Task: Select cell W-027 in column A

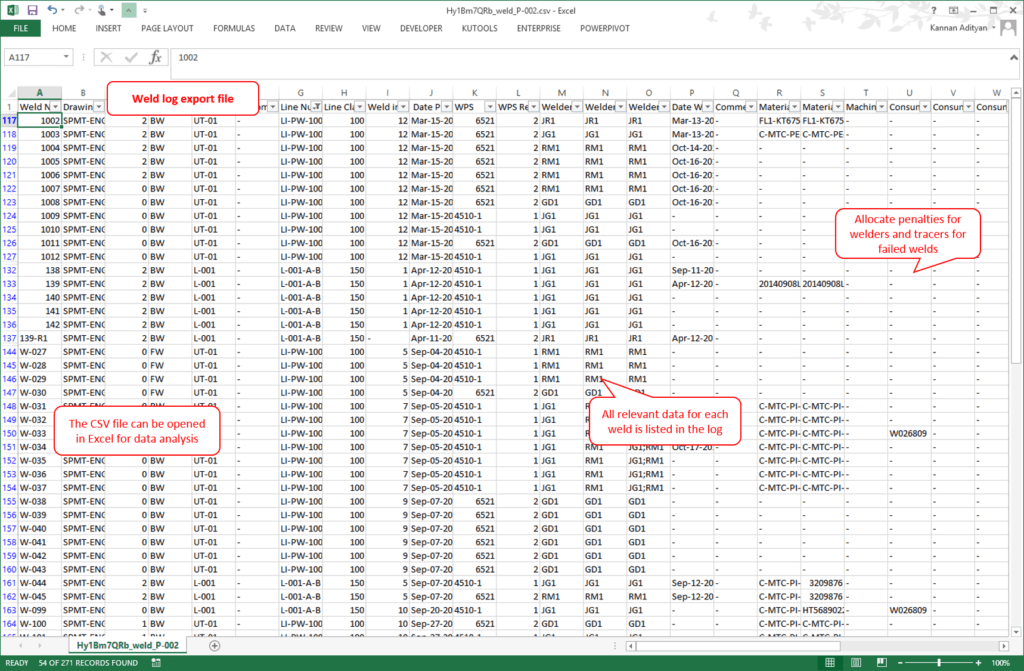Action: coord(39,352)
